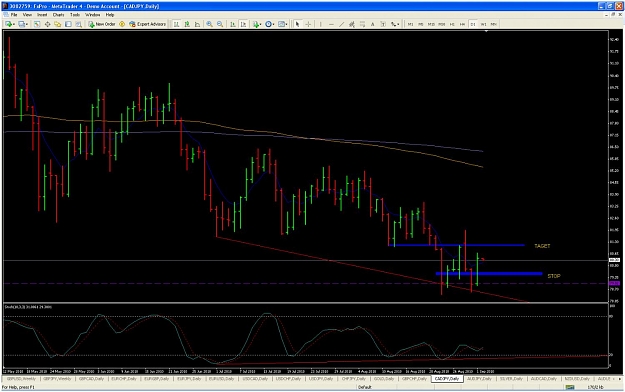Switch to bar chart display

(176, 24)
